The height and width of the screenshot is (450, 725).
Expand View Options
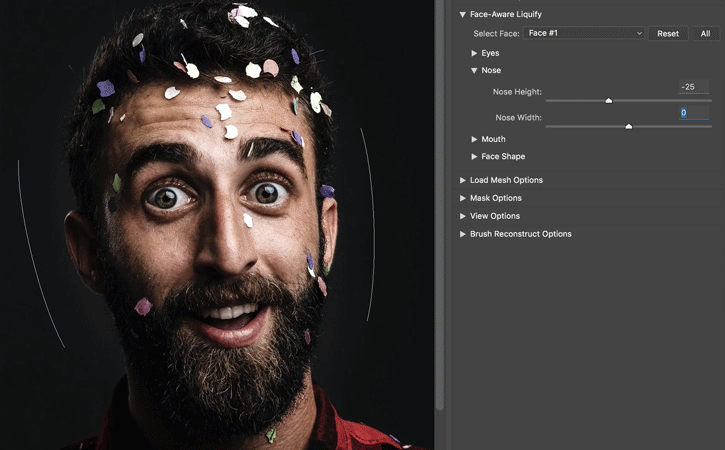pos(462,216)
